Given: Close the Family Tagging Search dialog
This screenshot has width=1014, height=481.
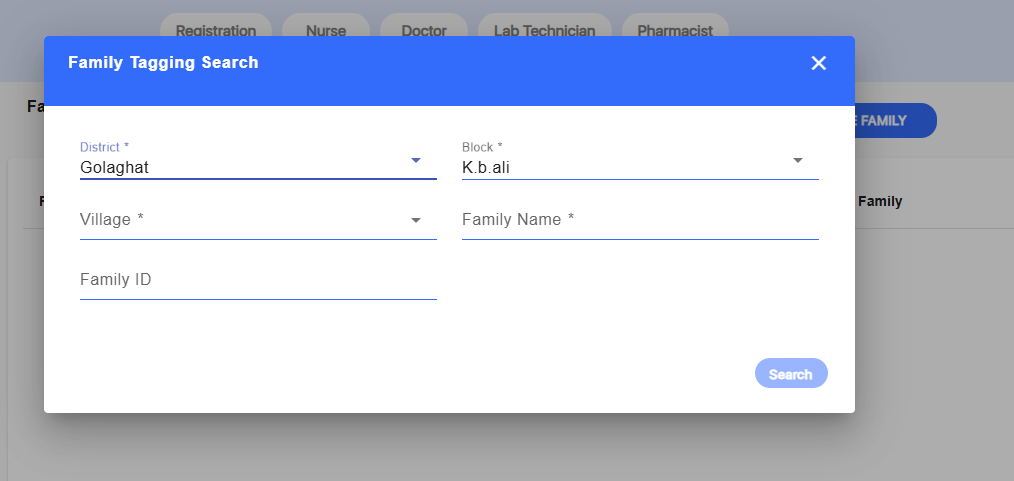Looking at the screenshot, I should click(818, 63).
